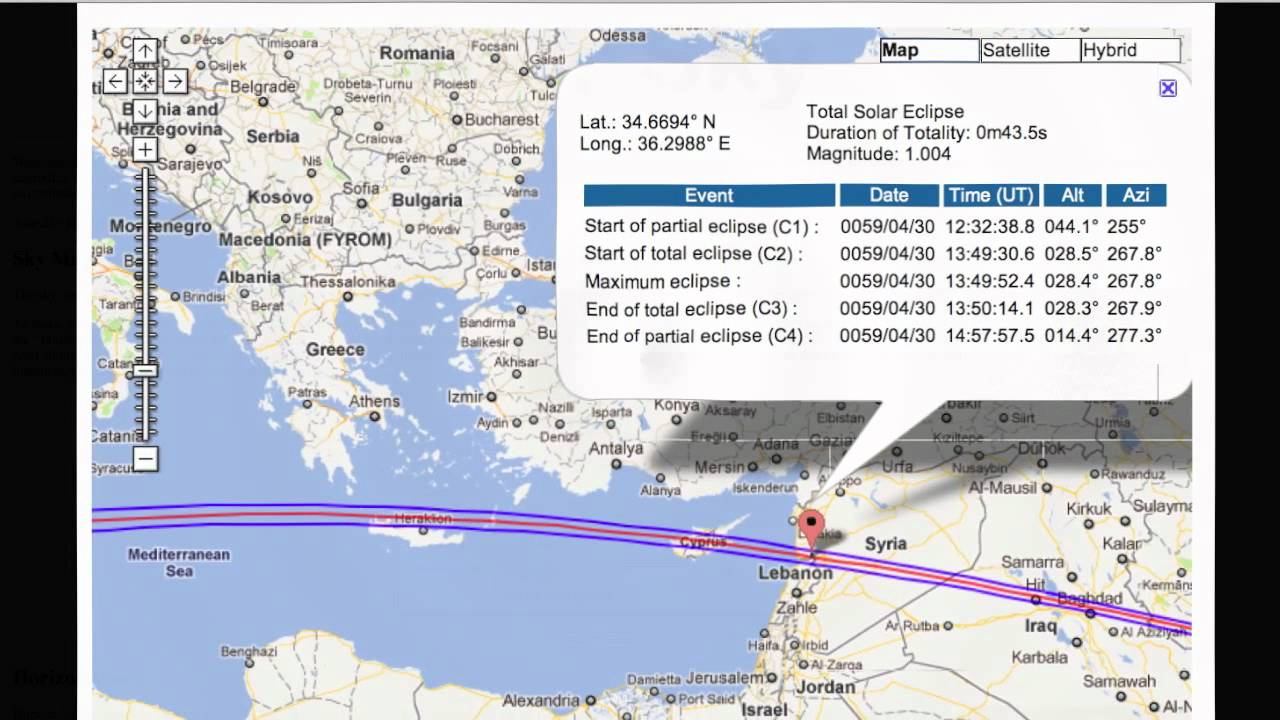This screenshot has height=720, width=1280.
Task: Click the 'Total Solar Eclipse' heading
Action: coord(885,112)
